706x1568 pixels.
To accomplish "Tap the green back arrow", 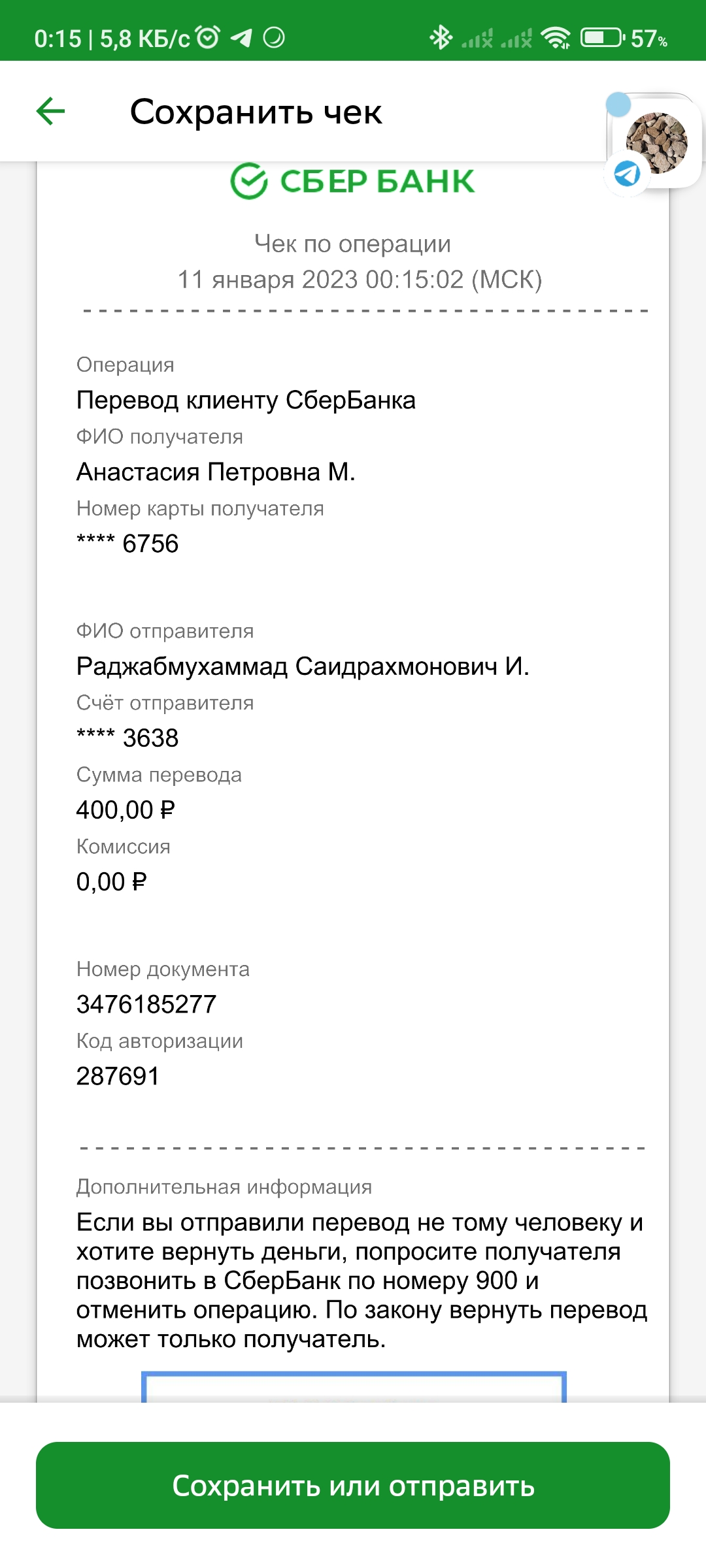I will [x=50, y=111].
